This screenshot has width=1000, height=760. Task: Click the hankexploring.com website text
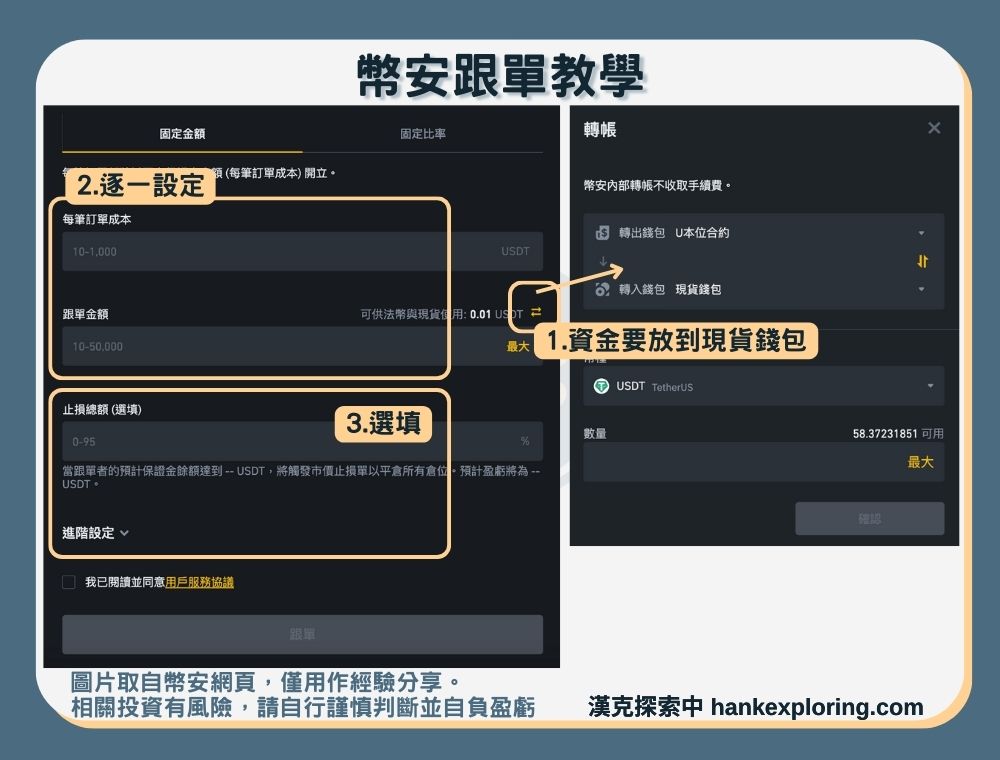point(817,707)
